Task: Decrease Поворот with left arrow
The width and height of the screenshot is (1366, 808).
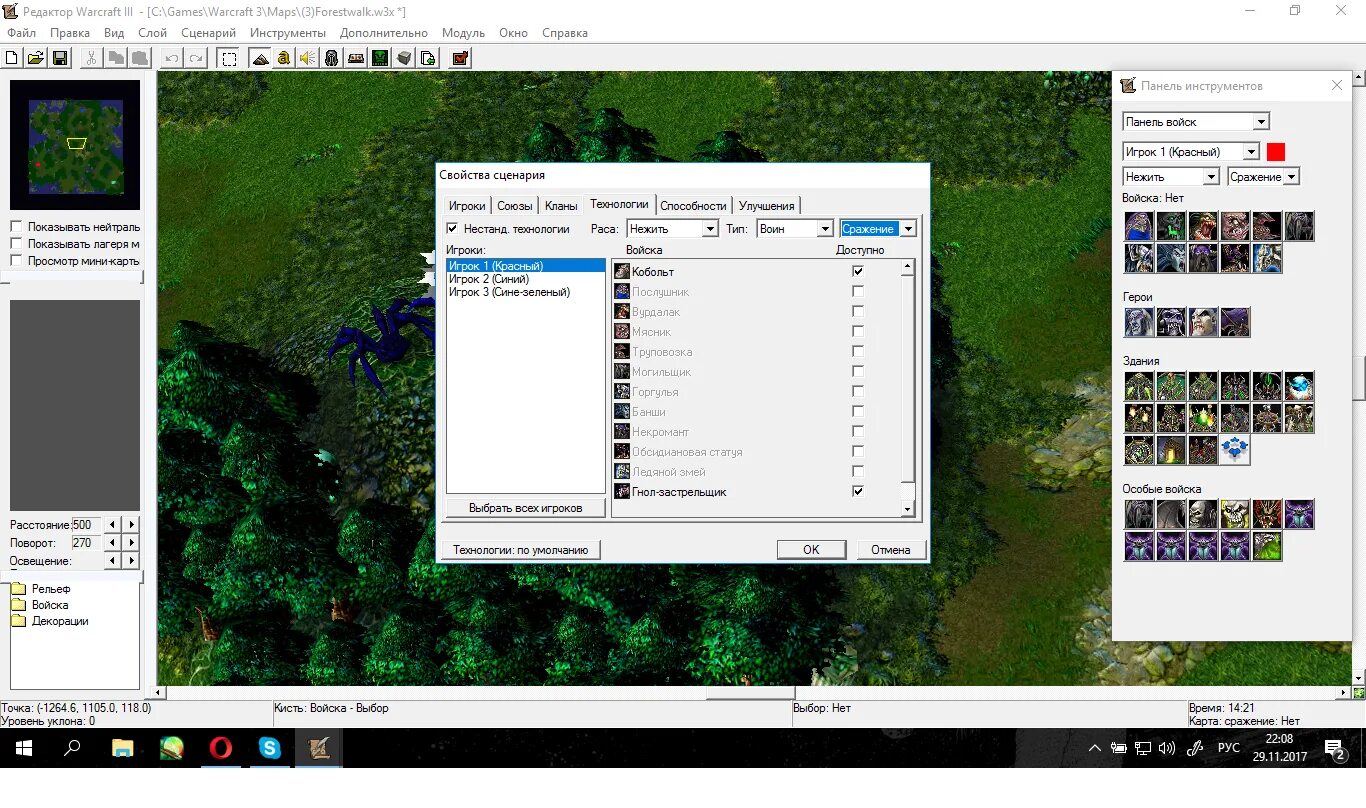Action: (112, 543)
